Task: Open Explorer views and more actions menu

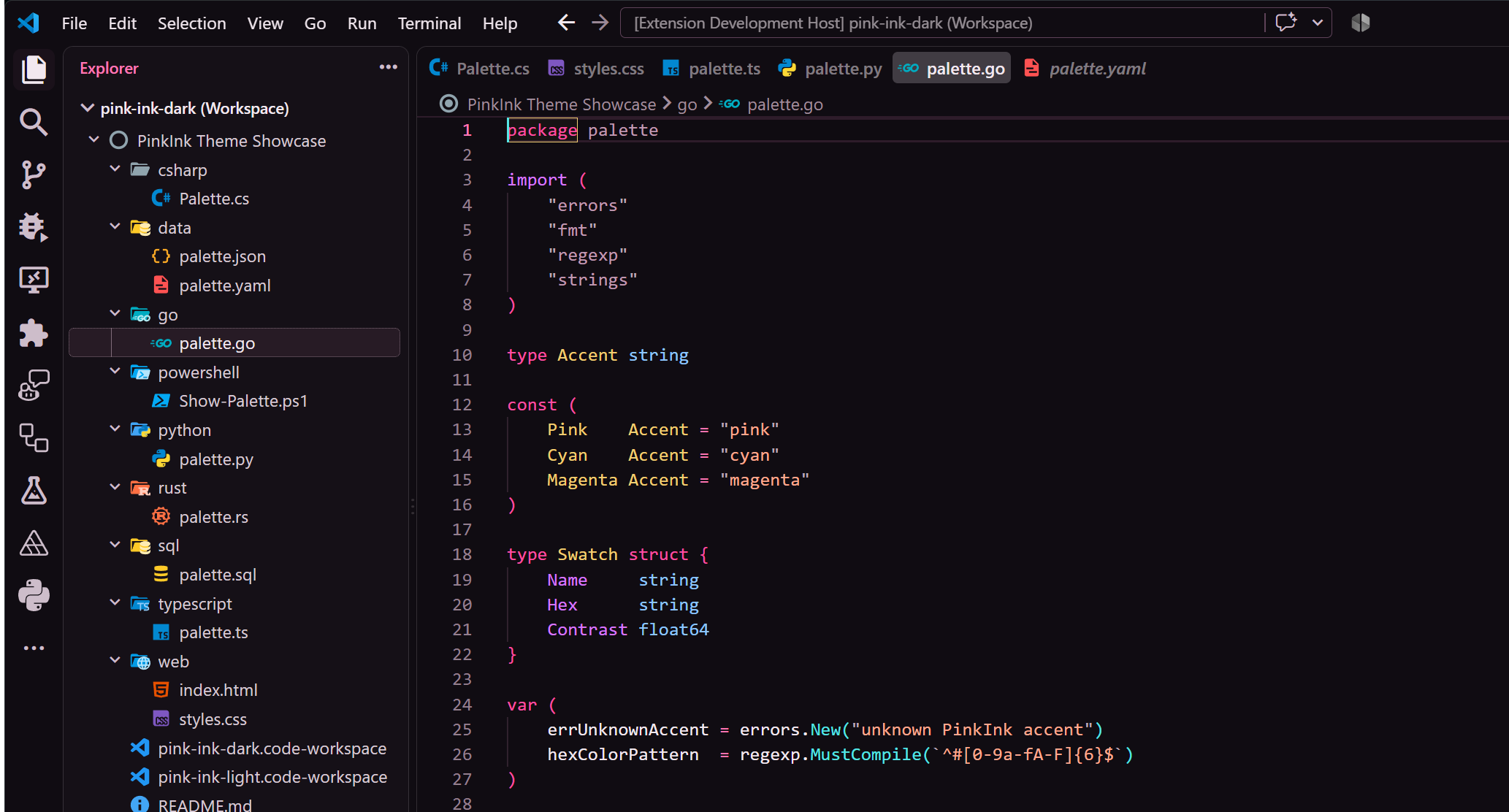Action: click(389, 67)
